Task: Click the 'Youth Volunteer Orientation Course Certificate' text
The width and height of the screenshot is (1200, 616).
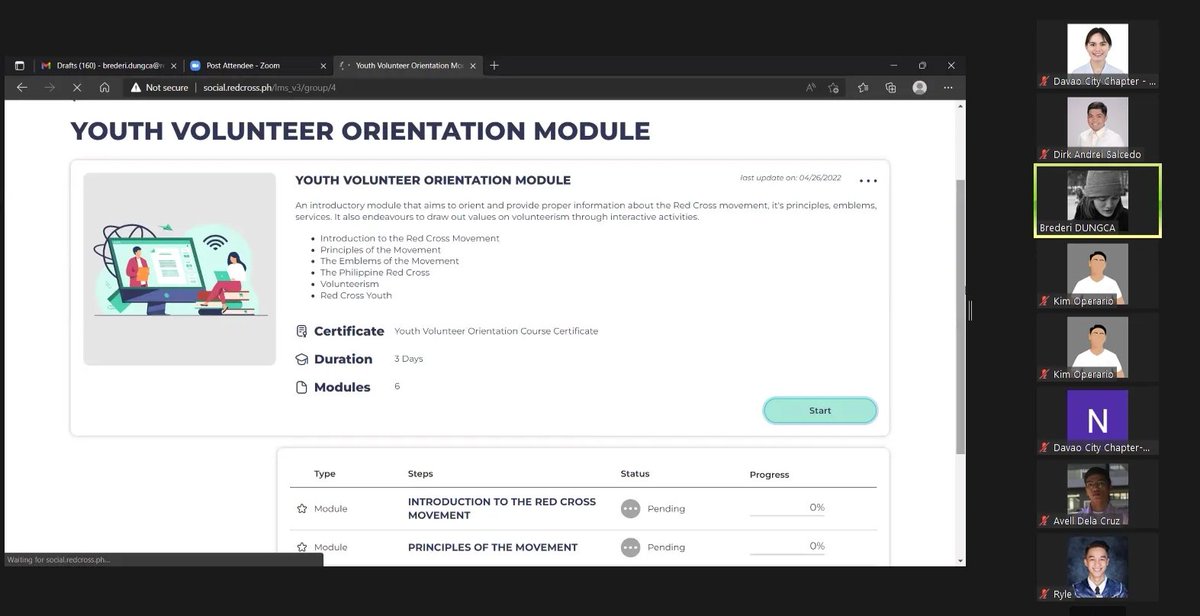Action: 496,331
